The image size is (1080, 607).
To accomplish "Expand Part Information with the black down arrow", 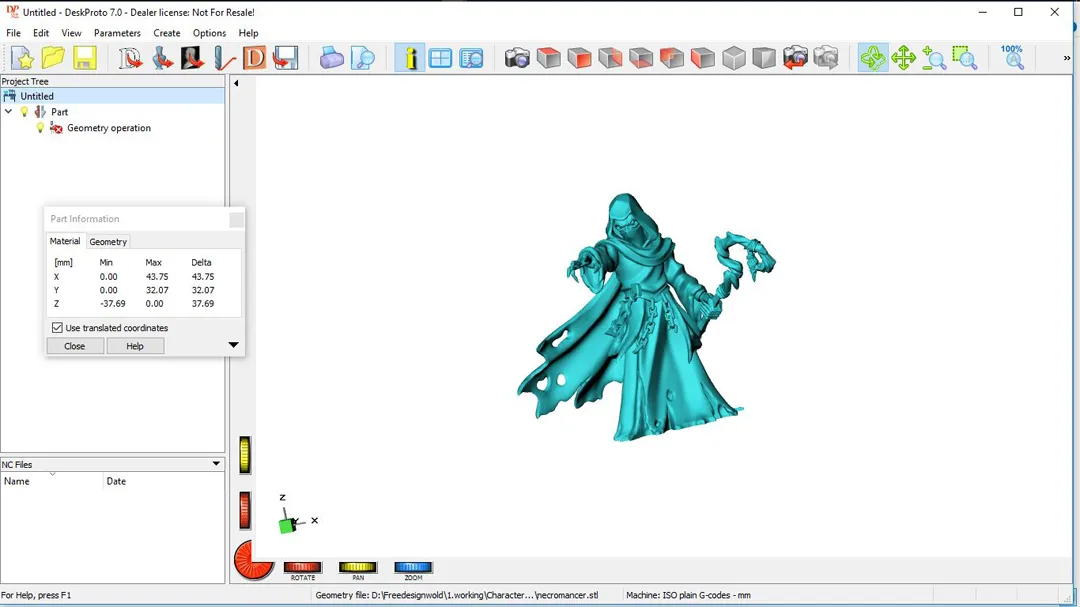I will click(x=233, y=344).
